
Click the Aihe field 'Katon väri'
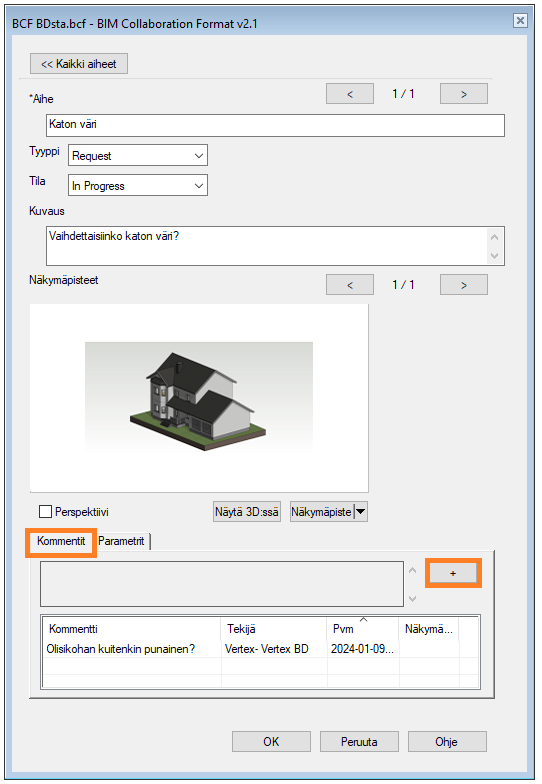tap(276, 125)
